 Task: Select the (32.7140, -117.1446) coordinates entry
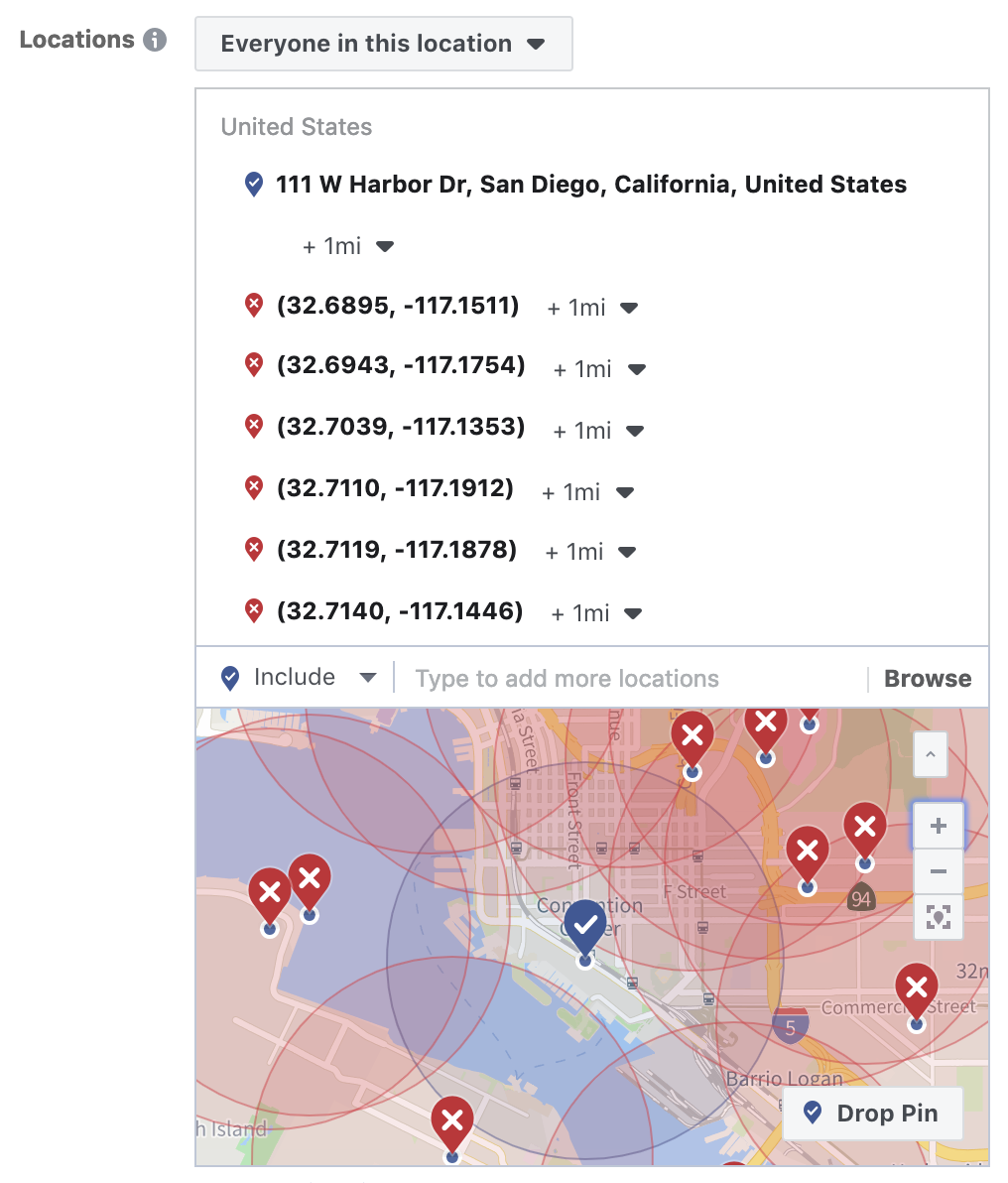tap(399, 610)
